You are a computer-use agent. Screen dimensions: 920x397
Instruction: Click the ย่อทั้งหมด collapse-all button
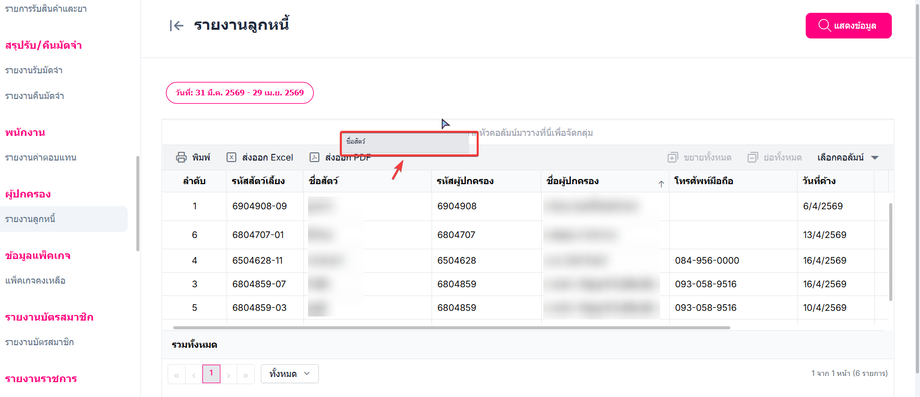click(x=774, y=158)
